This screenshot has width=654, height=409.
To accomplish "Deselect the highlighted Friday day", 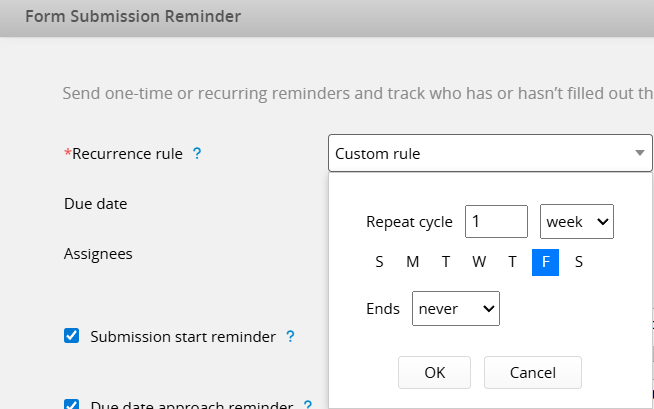I will click(x=545, y=263).
